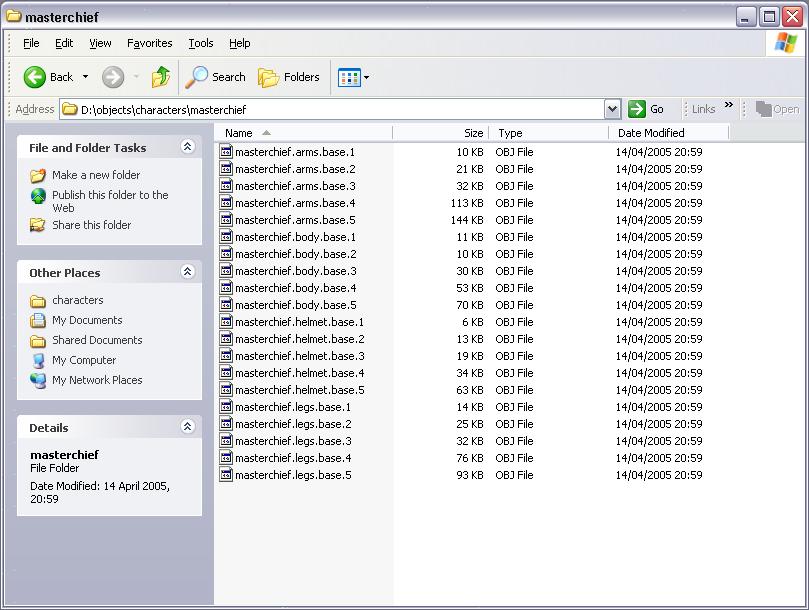Open the Favorites menu
Viewport: 809px width, 610px height.
click(150, 43)
